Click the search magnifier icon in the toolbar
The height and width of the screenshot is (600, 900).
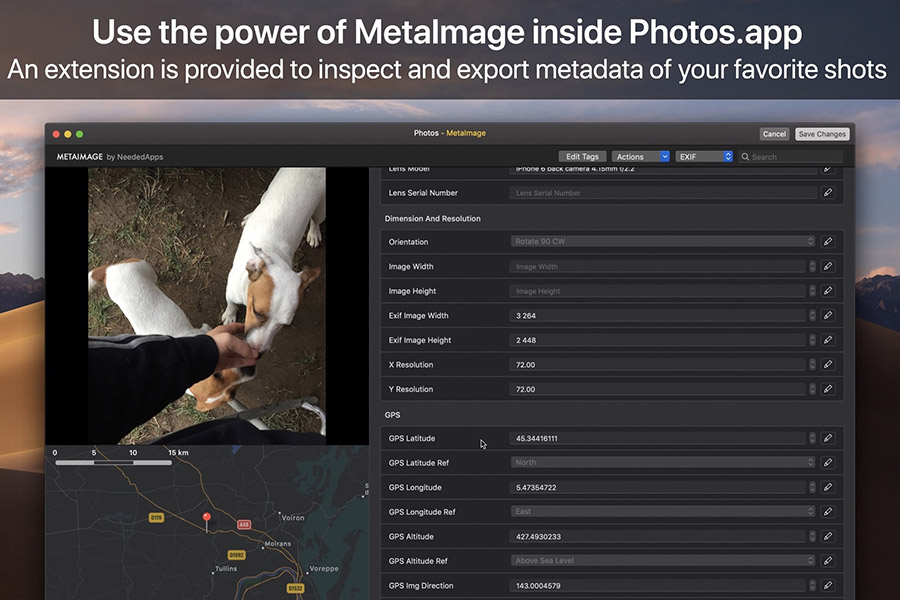click(746, 156)
